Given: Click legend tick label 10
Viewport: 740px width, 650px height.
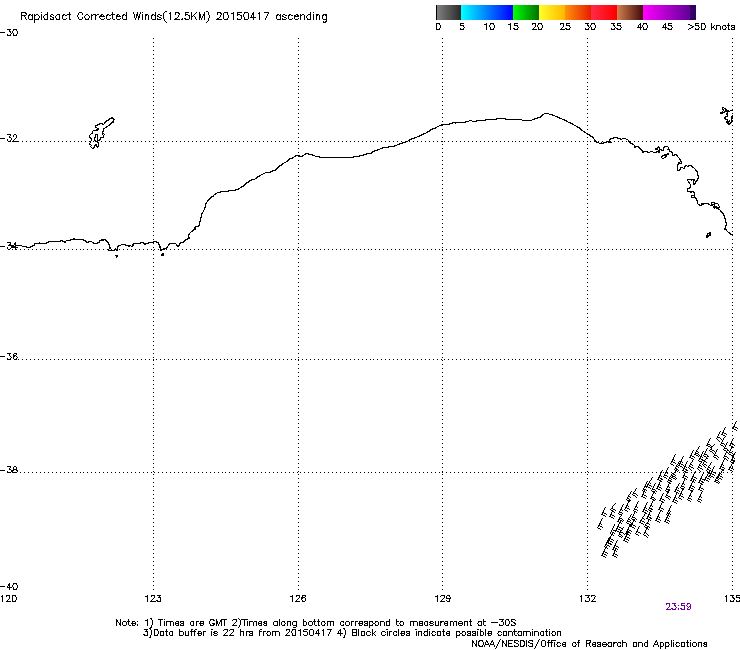Looking at the screenshot, I should click(x=489, y=27).
